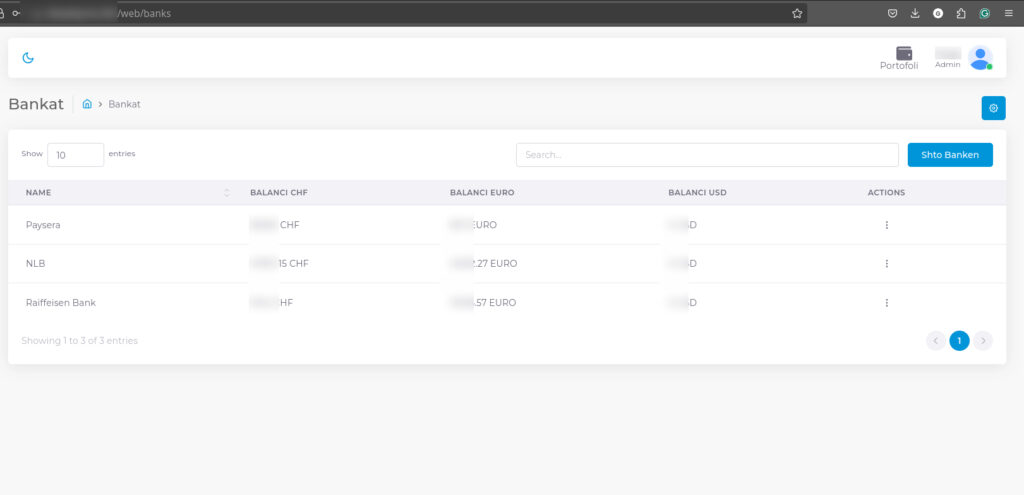Click the Paysera name cell
Image resolution: width=1024 pixels, height=495 pixels.
tap(43, 225)
